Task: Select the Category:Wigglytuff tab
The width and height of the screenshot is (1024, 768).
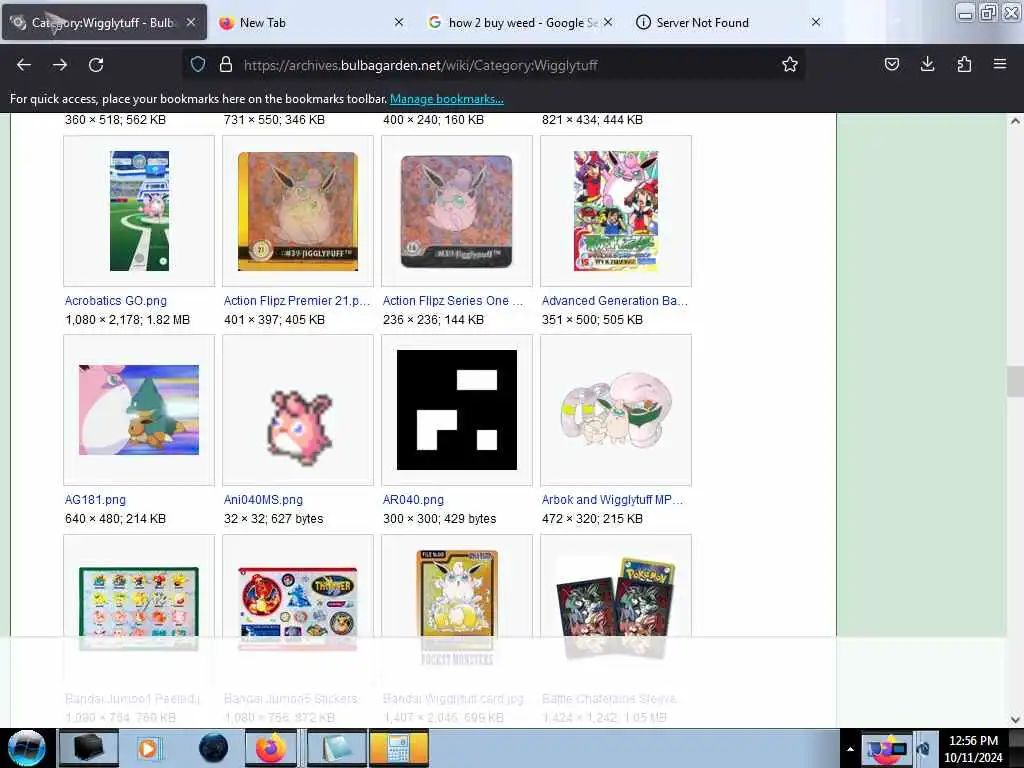Action: (104, 22)
